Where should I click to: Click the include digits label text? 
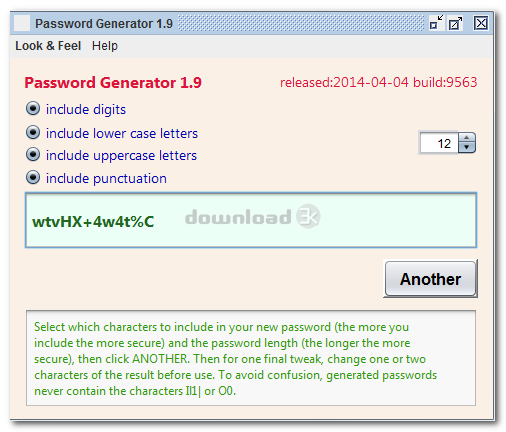[x=86, y=110]
